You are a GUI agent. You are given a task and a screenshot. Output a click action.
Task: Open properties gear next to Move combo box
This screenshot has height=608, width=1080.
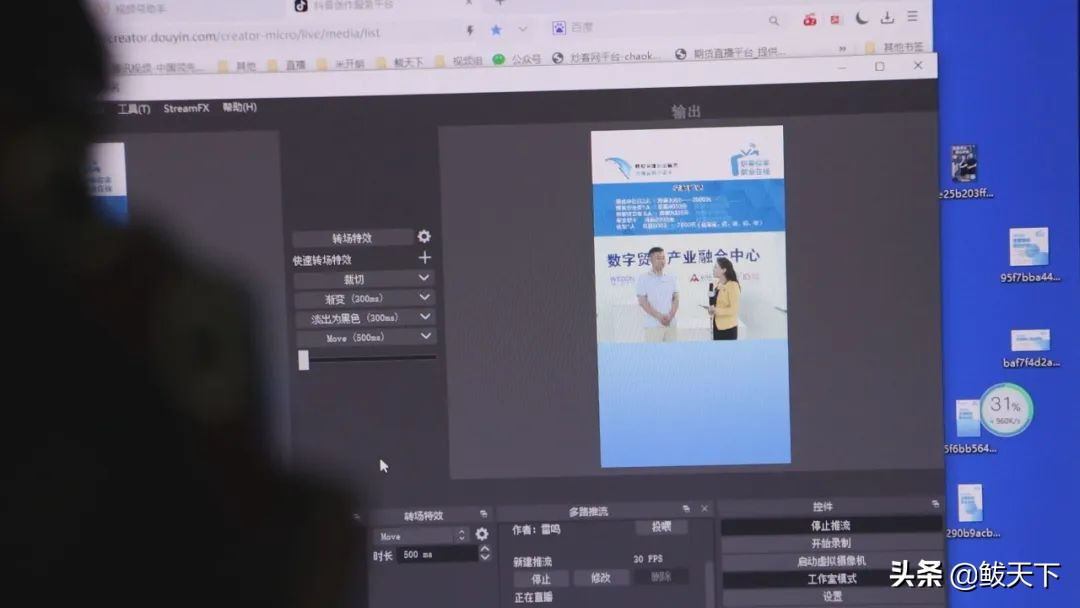click(x=481, y=534)
